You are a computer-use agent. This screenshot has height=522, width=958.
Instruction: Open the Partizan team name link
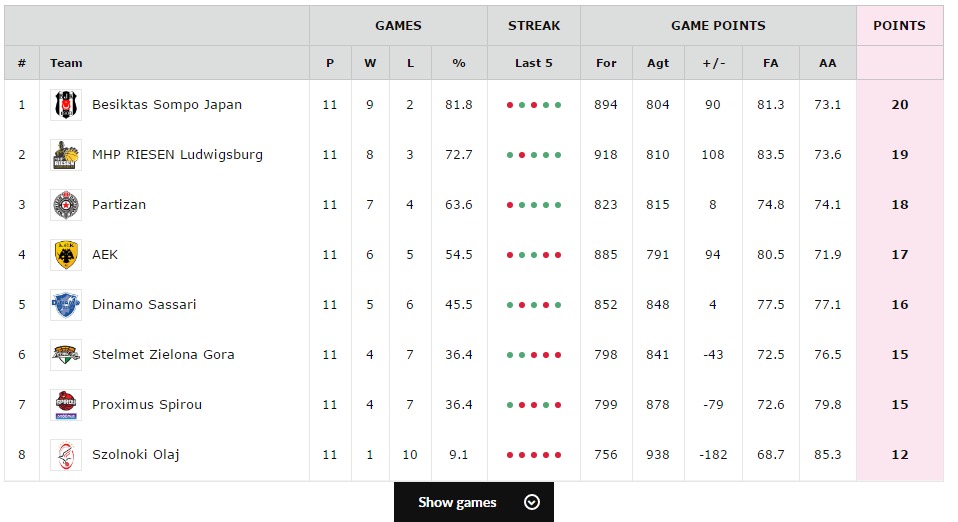[119, 205]
